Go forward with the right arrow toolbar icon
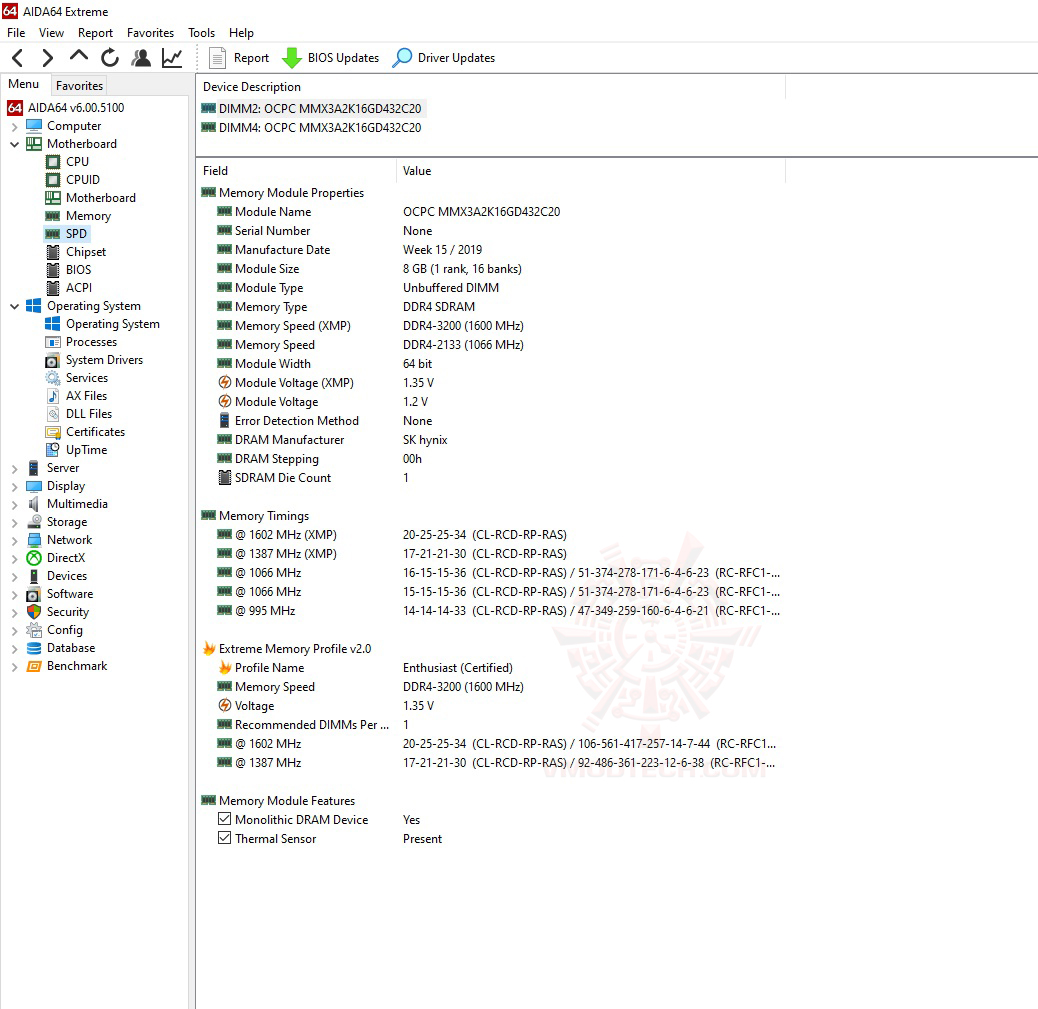Viewport: 1038px width, 1009px height. [47, 58]
